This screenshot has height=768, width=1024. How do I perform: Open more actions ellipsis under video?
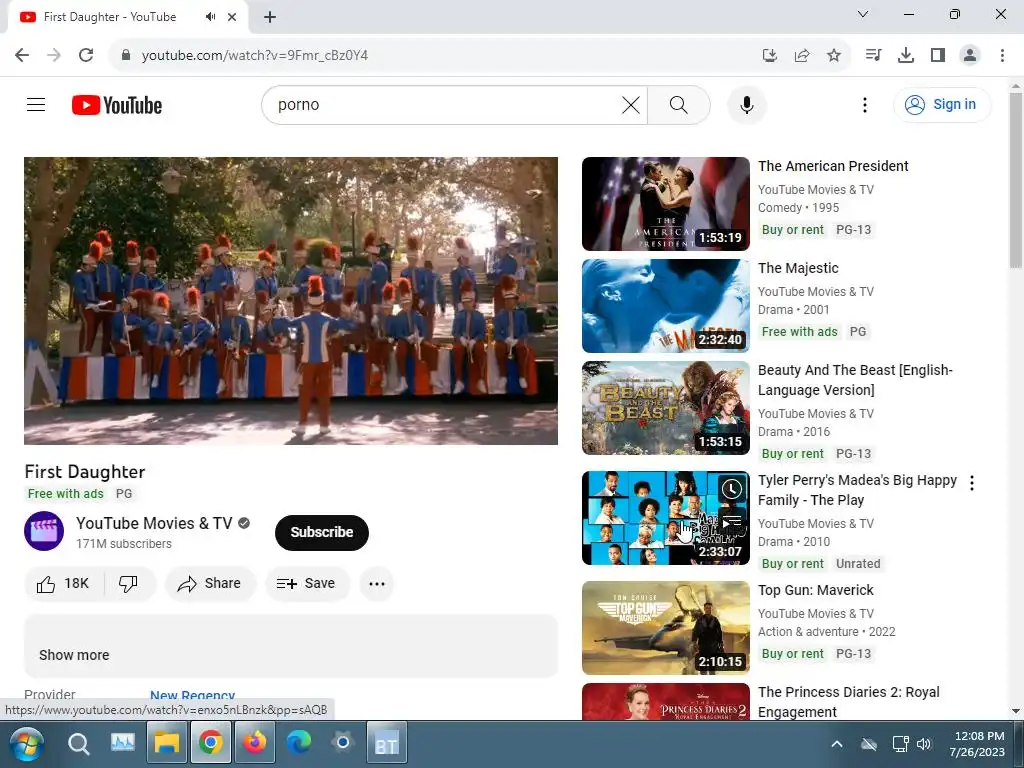point(377,583)
